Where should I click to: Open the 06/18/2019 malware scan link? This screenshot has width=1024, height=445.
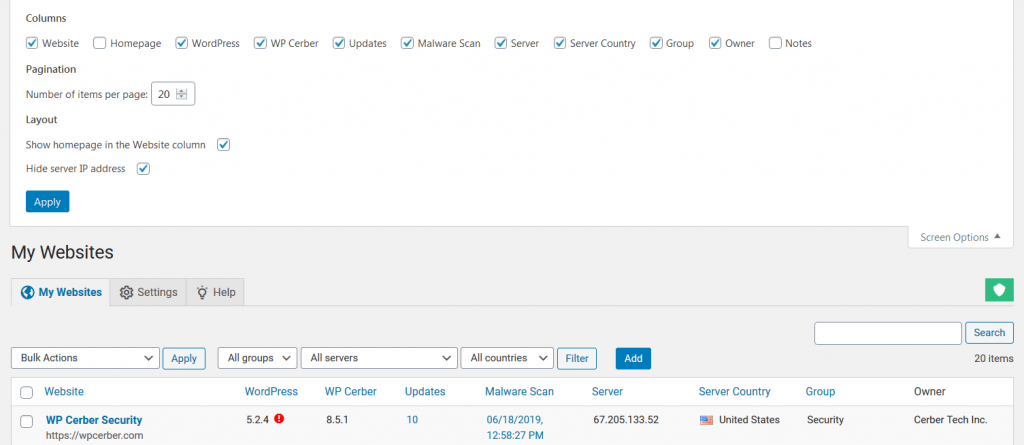point(515,427)
